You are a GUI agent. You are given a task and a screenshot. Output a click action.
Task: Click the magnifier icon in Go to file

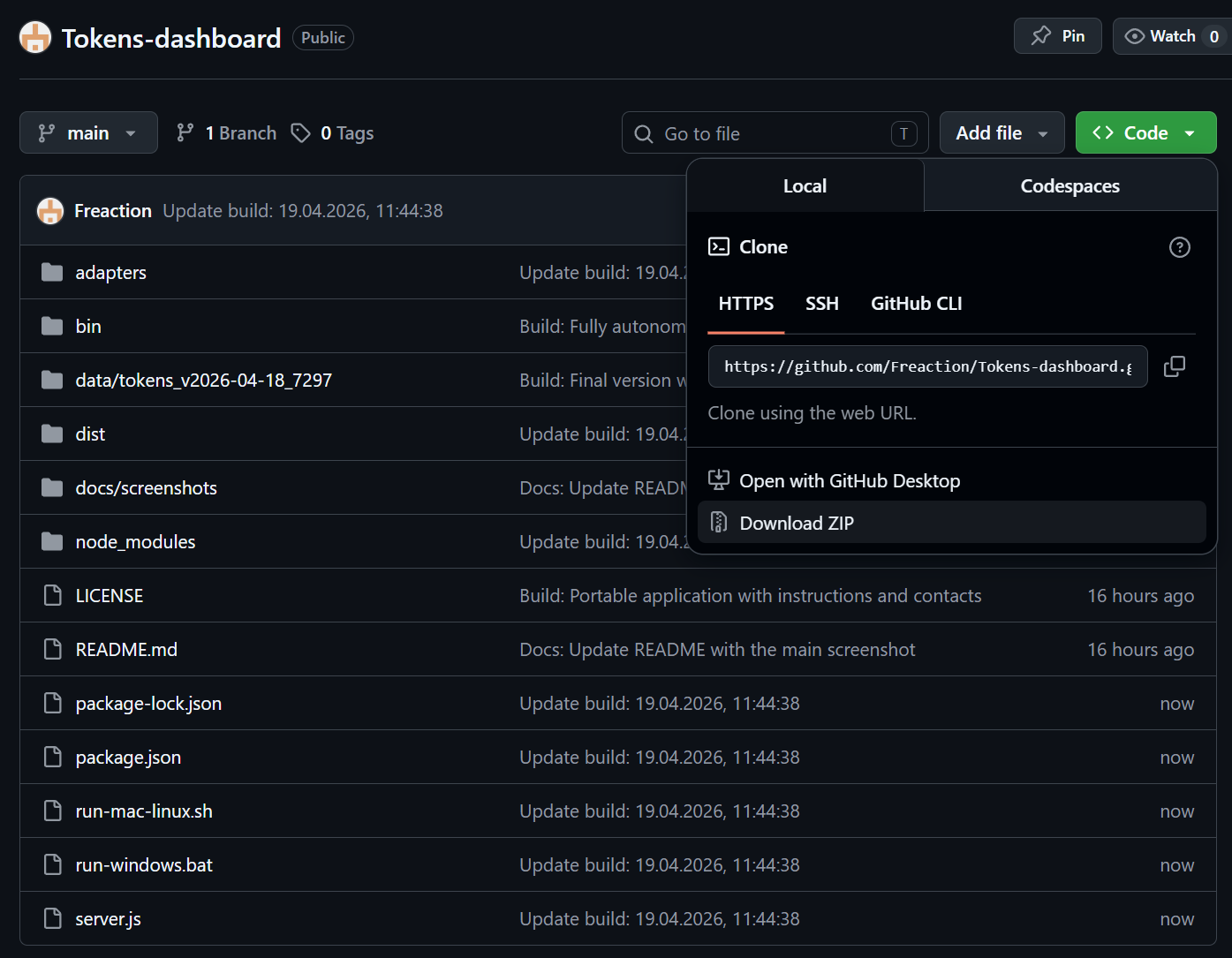643,132
